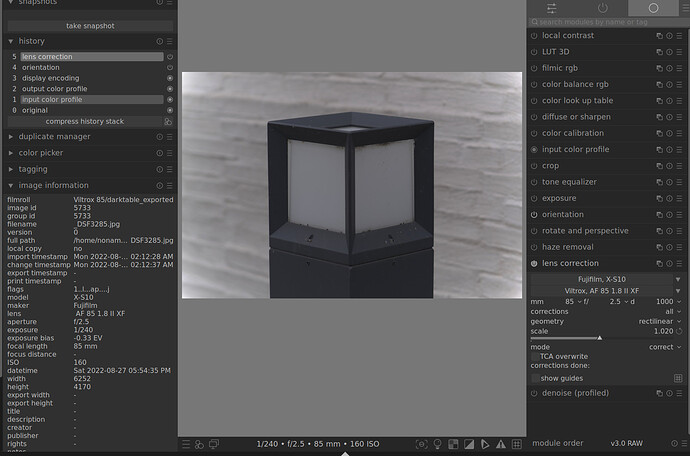Open the exposure module presets menu icon
The width and height of the screenshot is (690, 456).
[x=681, y=199]
